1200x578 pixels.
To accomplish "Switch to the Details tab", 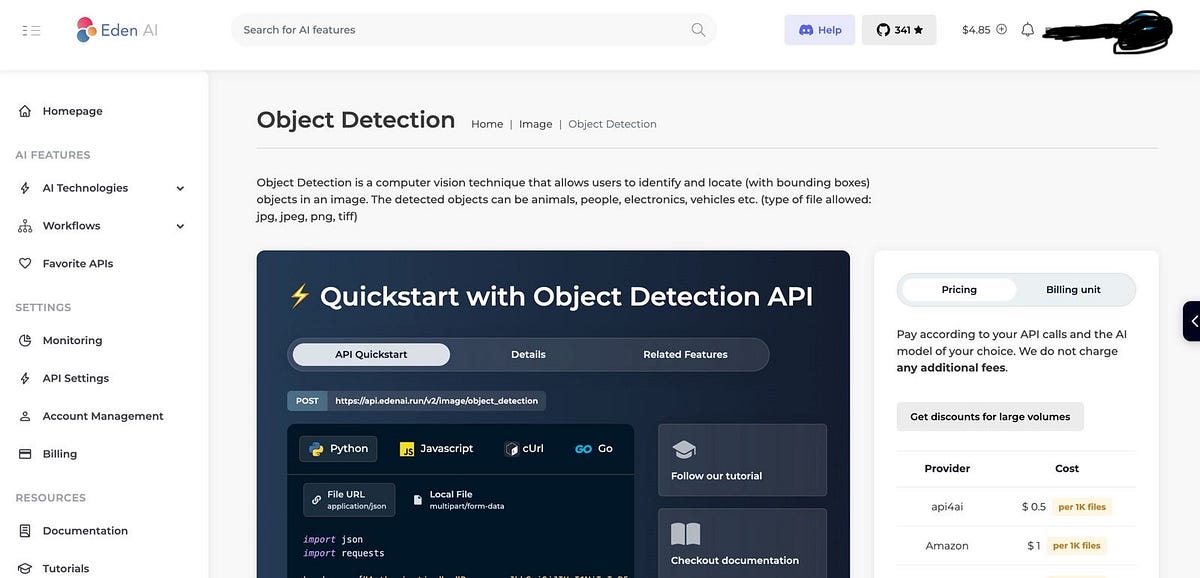I will (x=528, y=354).
